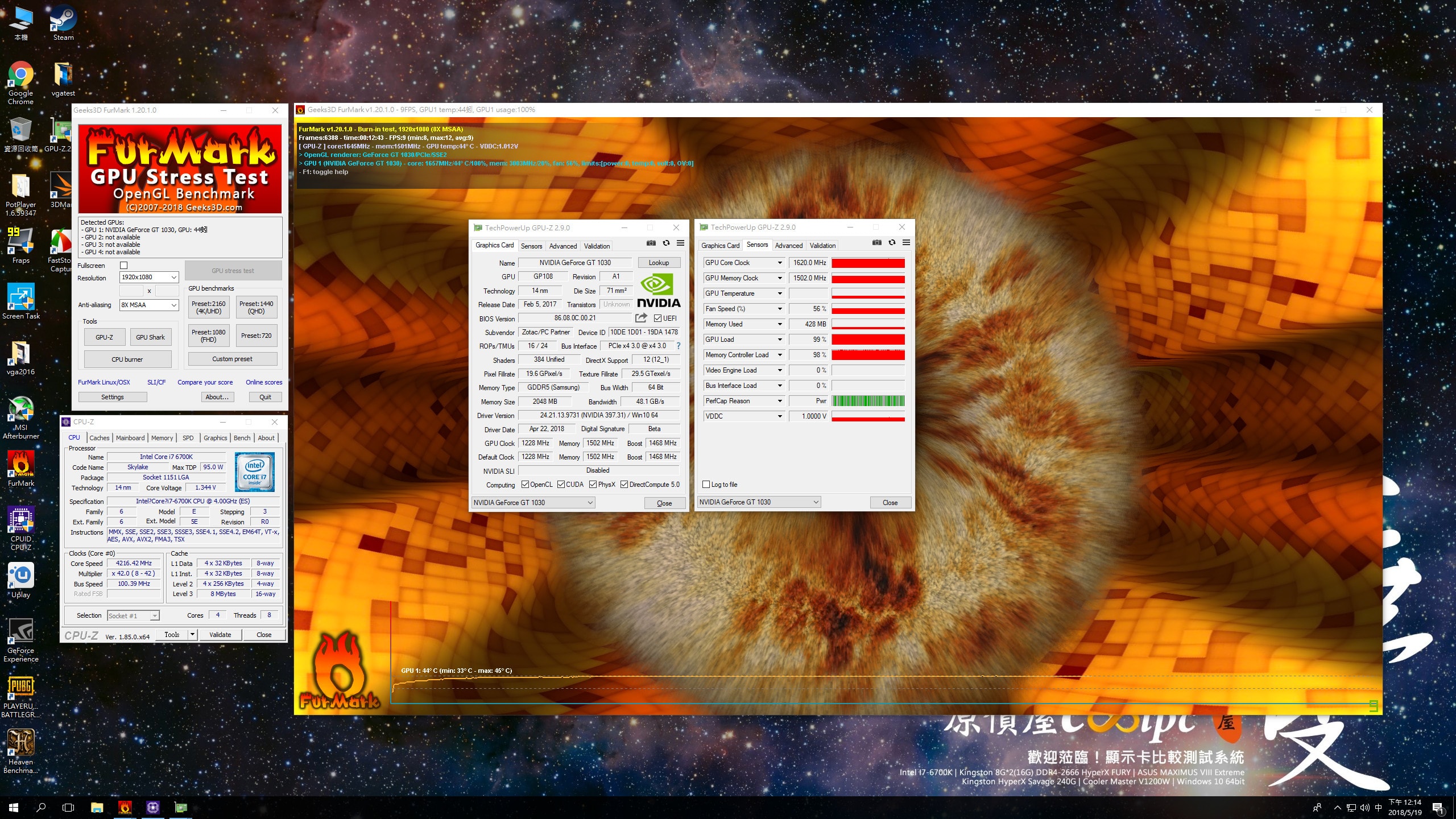Image resolution: width=1456 pixels, height=819 pixels.
Task: Toggle the UEFI checkbox in GPU-Z
Action: coord(657,318)
